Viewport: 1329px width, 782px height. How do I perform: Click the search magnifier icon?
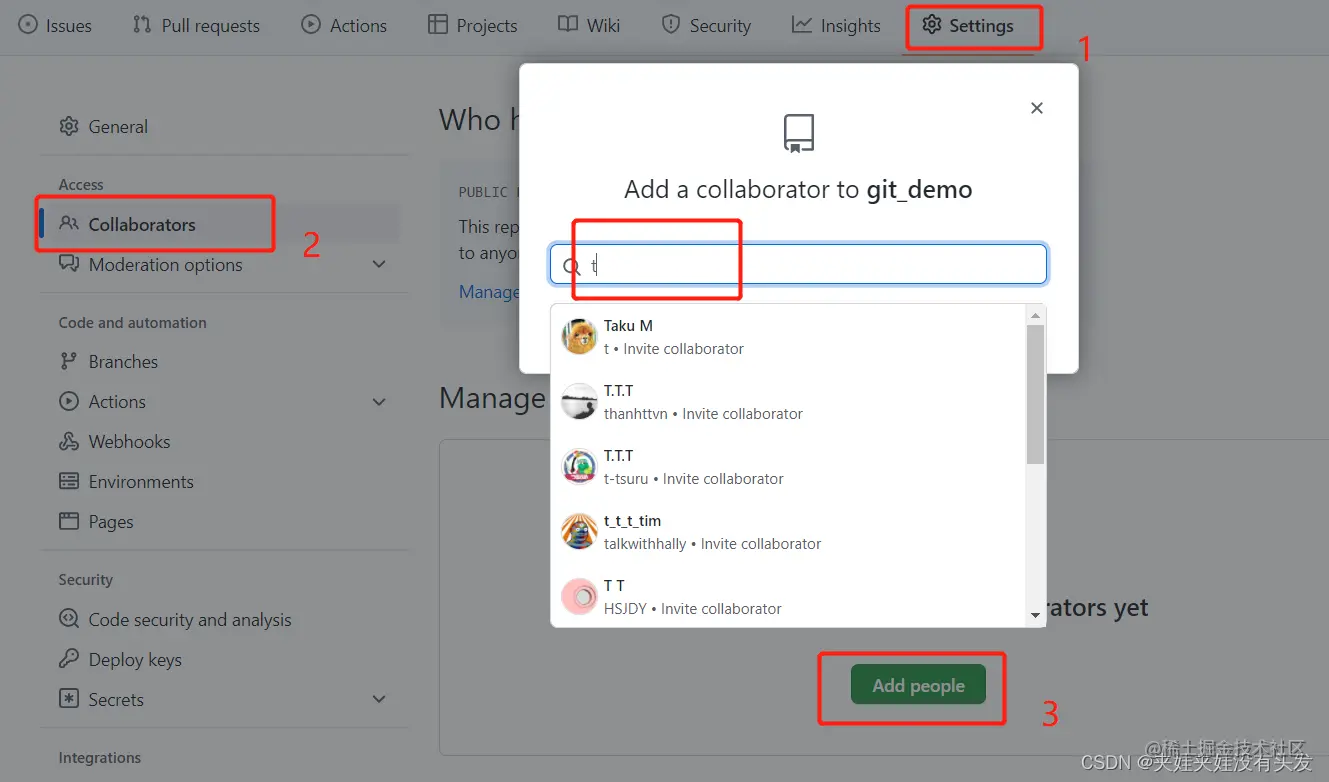tap(572, 267)
